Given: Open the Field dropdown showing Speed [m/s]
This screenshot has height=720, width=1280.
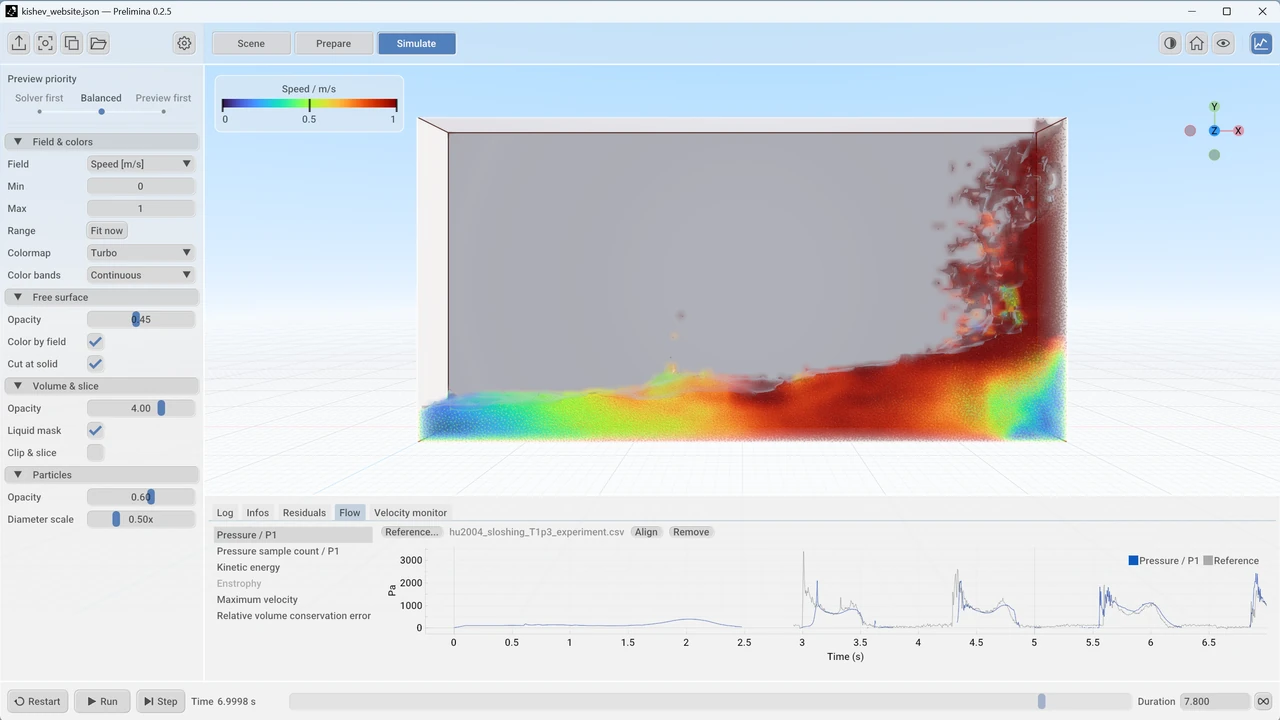Looking at the screenshot, I should tap(141, 164).
